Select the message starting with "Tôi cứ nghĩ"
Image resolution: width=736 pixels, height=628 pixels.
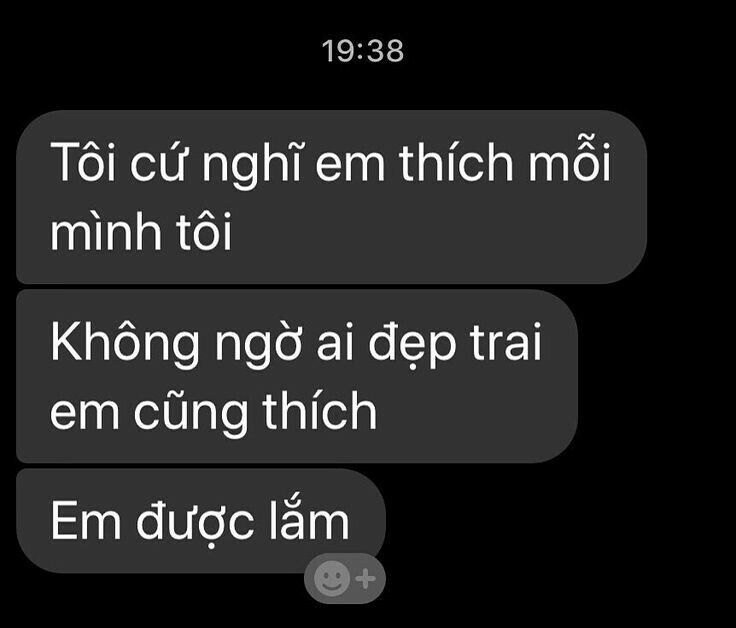coord(331,197)
